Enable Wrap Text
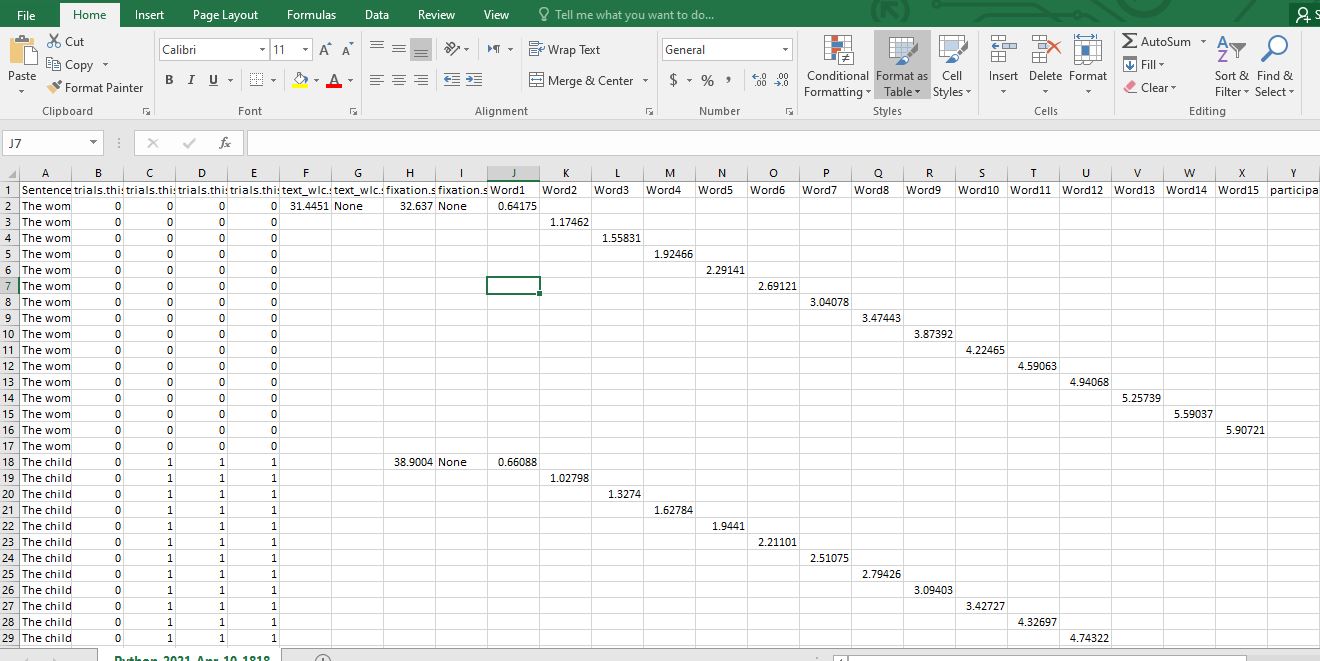Image resolution: width=1320 pixels, height=661 pixels. pos(565,49)
